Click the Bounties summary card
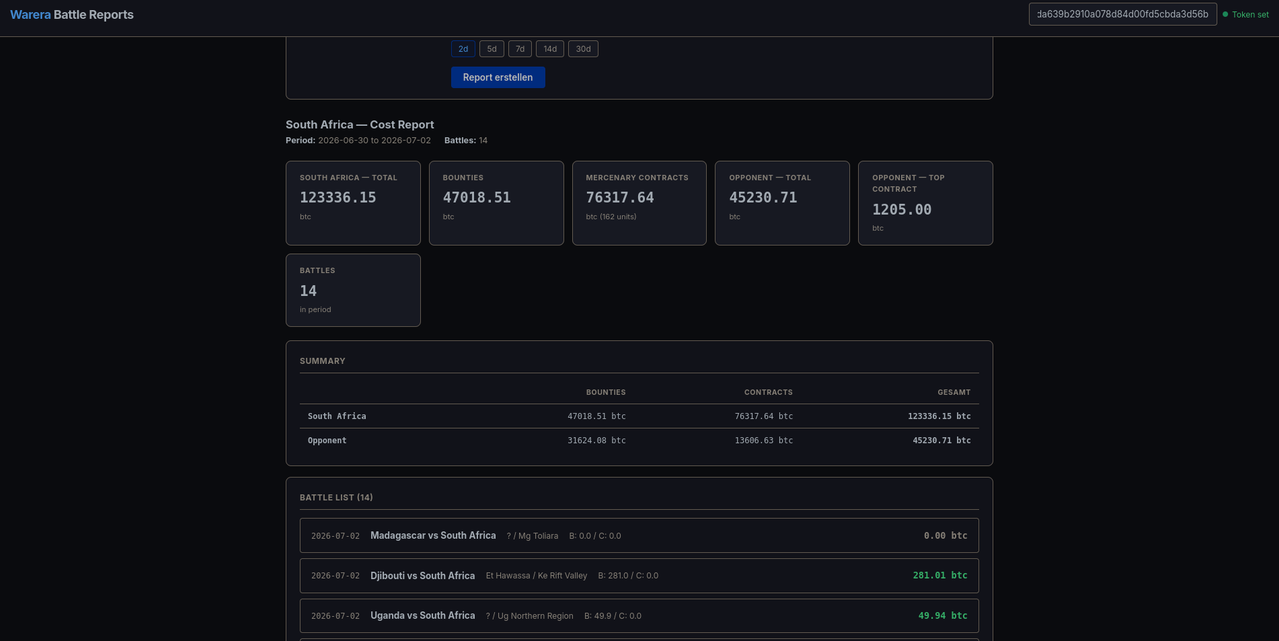 click(496, 203)
